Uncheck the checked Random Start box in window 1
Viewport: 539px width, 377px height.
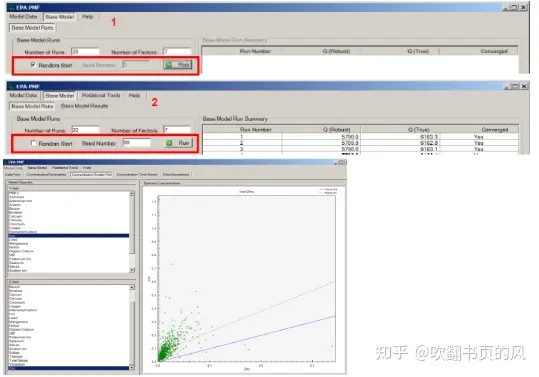(33, 65)
